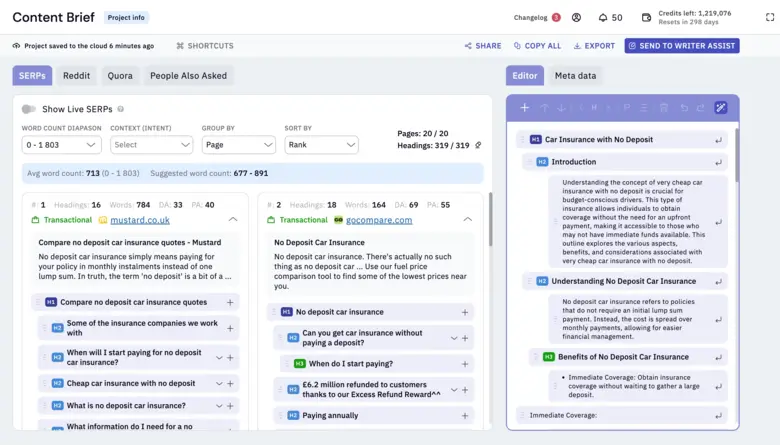The height and width of the screenshot is (445, 780).
Task: Click the Send to Writer Assist button
Action: (x=682, y=46)
